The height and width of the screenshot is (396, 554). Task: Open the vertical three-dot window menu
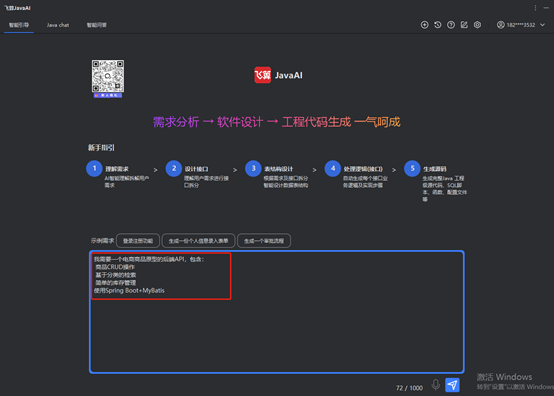click(x=535, y=8)
